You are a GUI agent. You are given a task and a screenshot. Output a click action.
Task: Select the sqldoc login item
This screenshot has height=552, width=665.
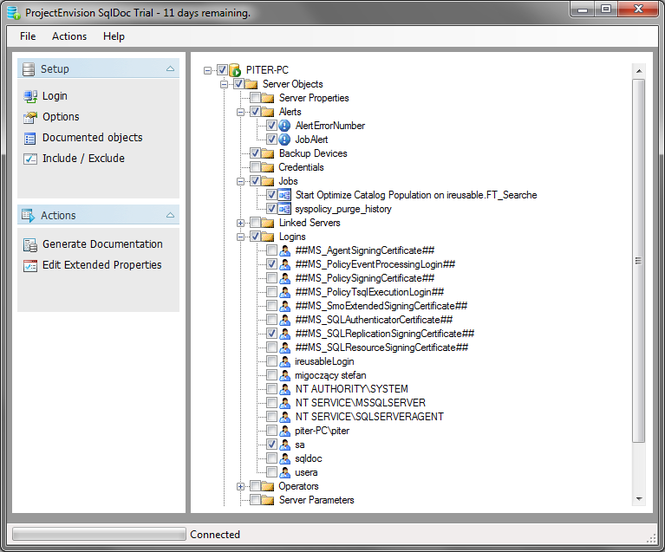(308, 458)
